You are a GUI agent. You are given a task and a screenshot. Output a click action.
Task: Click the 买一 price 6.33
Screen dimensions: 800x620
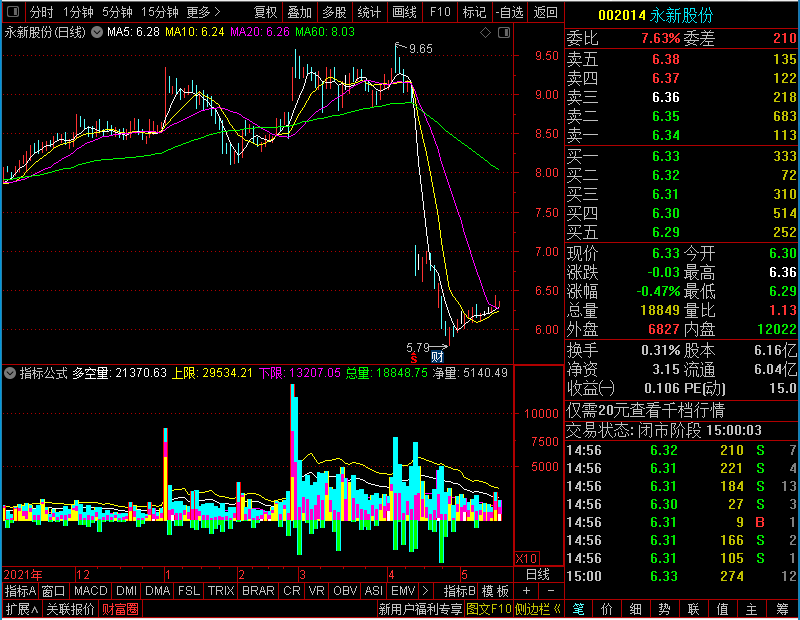click(666, 156)
